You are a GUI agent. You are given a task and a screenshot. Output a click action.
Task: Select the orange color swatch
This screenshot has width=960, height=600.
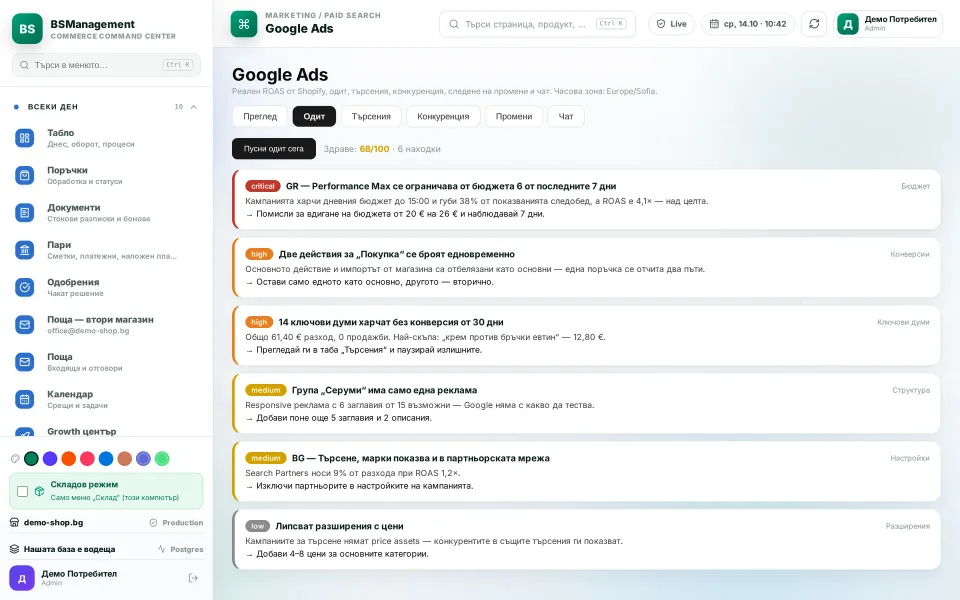point(69,459)
